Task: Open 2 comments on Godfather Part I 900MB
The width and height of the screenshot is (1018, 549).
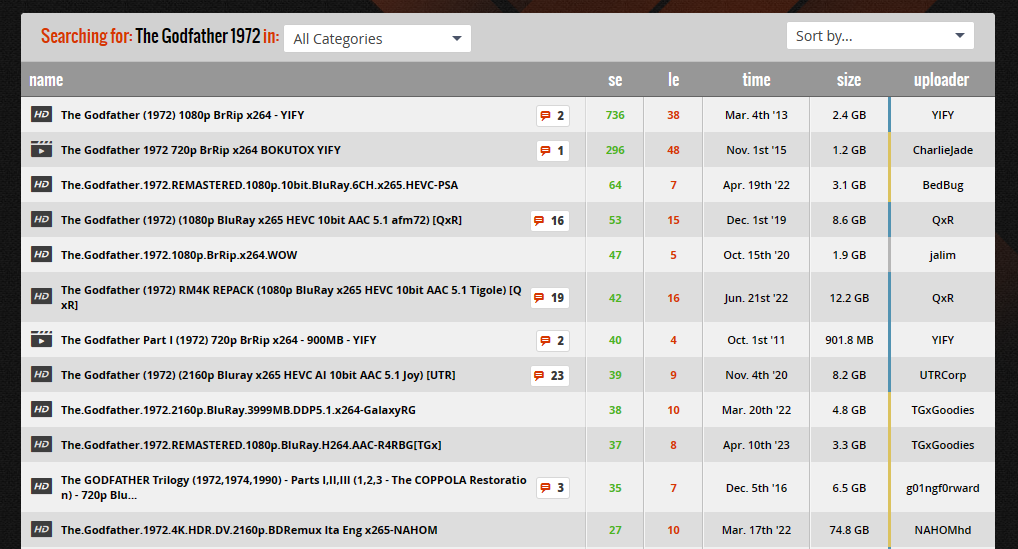Action: [552, 341]
